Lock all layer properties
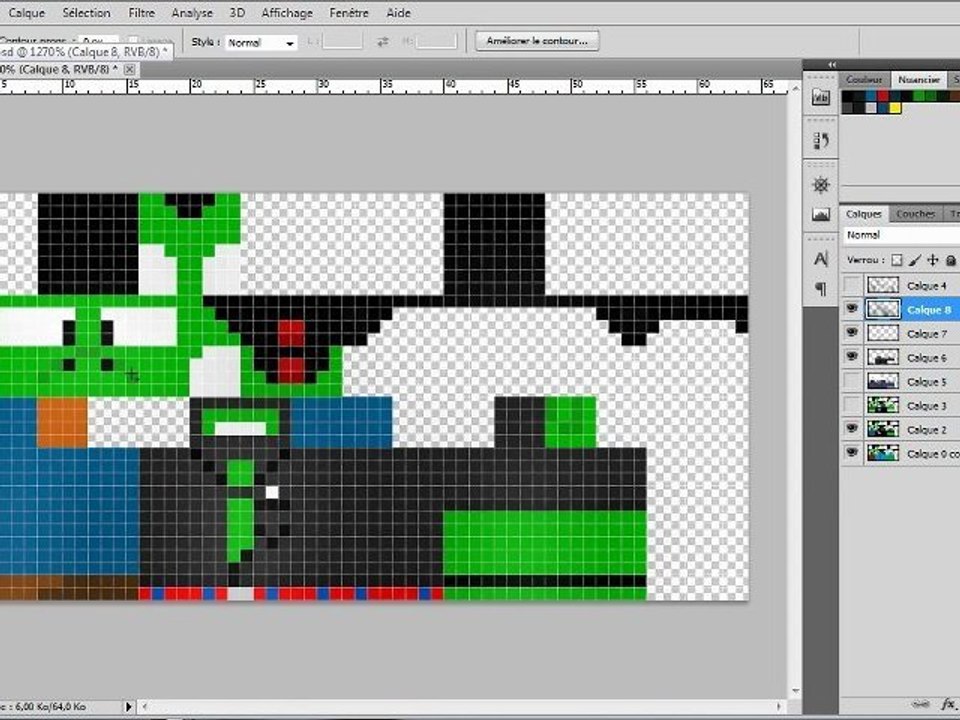 click(951, 260)
